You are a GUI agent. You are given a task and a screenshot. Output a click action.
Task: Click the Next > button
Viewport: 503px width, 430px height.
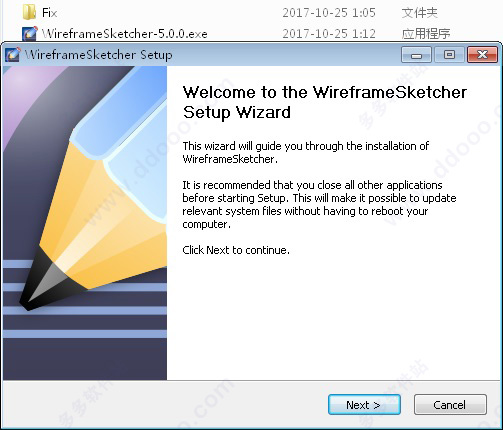[364, 405]
